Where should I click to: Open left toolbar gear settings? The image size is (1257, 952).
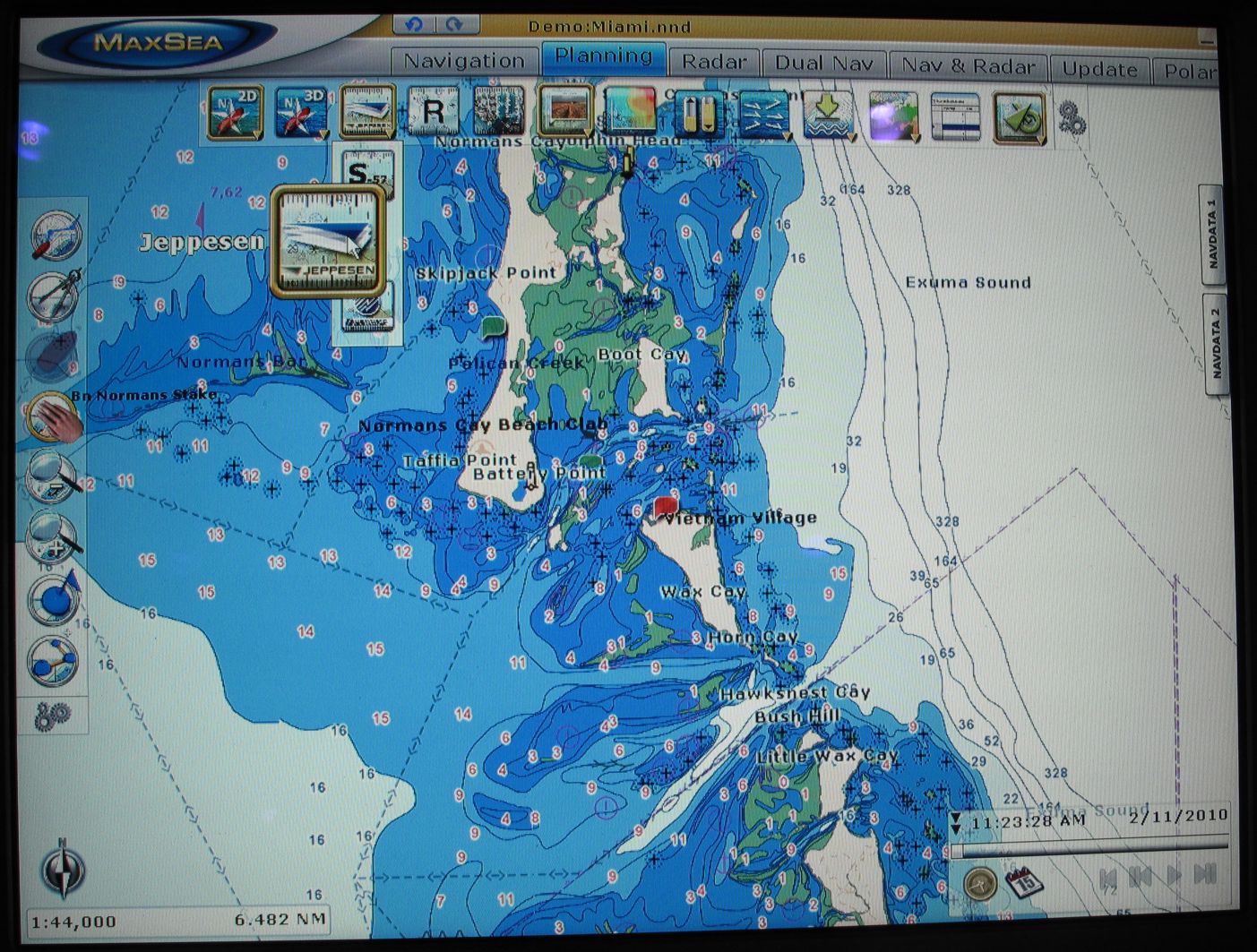[x=52, y=716]
